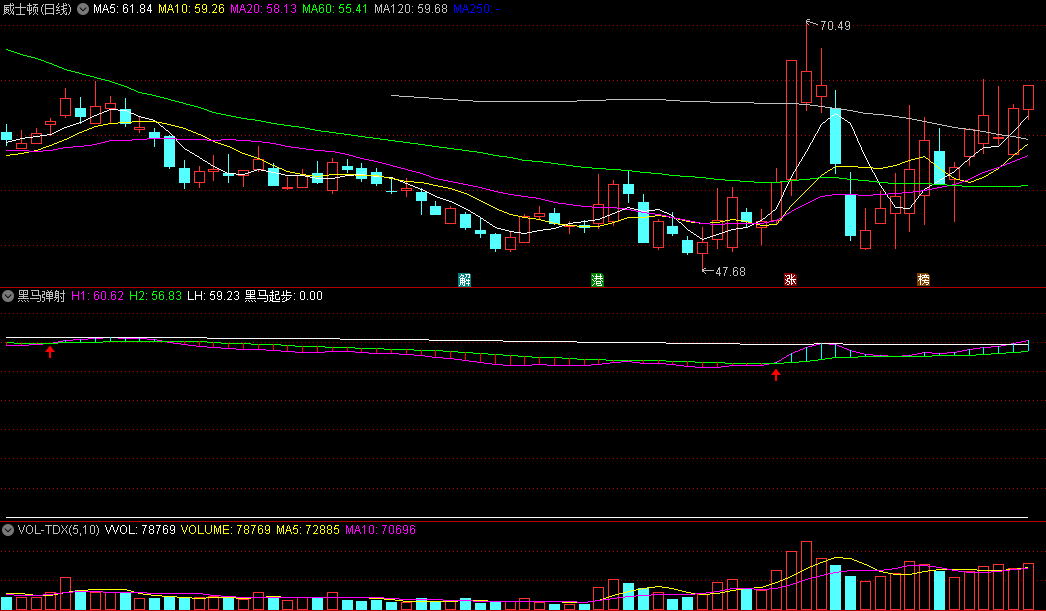The height and width of the screenshot is (611, 1046).
Task: Open the 榜 event marker icon
Action: tap(923, 279)
